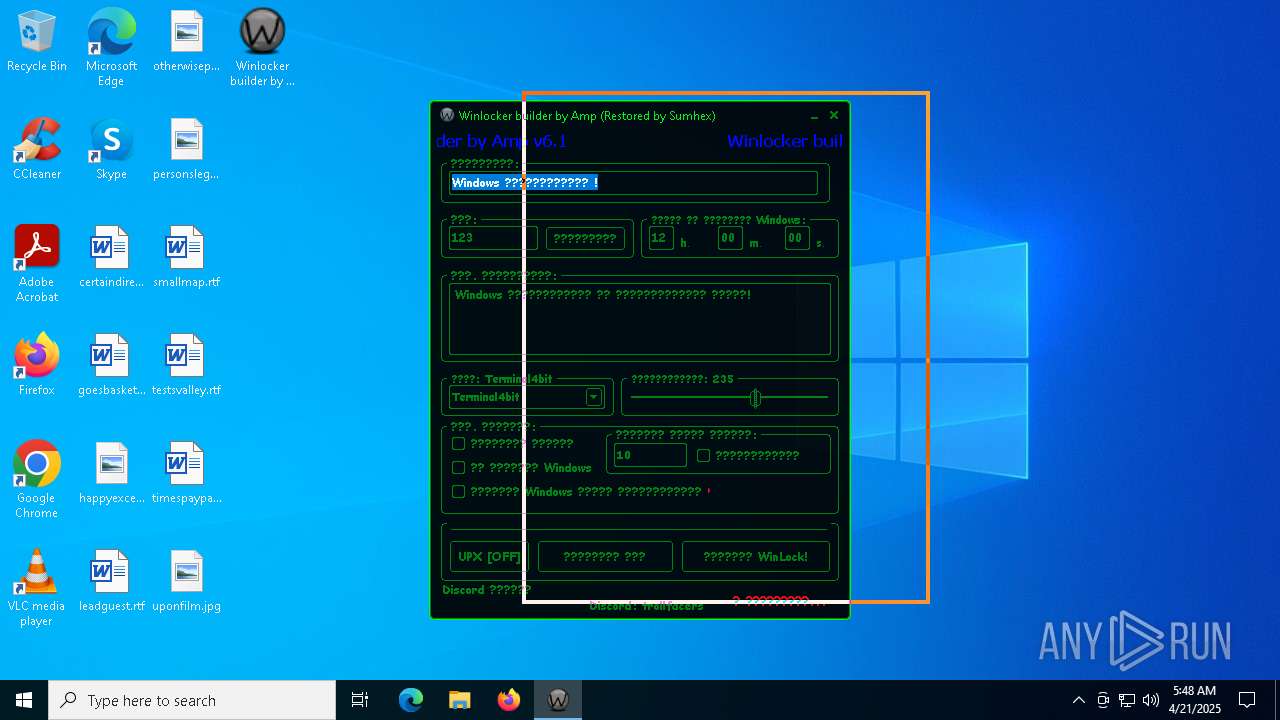Click the '???????? ???' button beside UPX
The width and height of the screenshot is (1280, 720).
pos(605,557)
